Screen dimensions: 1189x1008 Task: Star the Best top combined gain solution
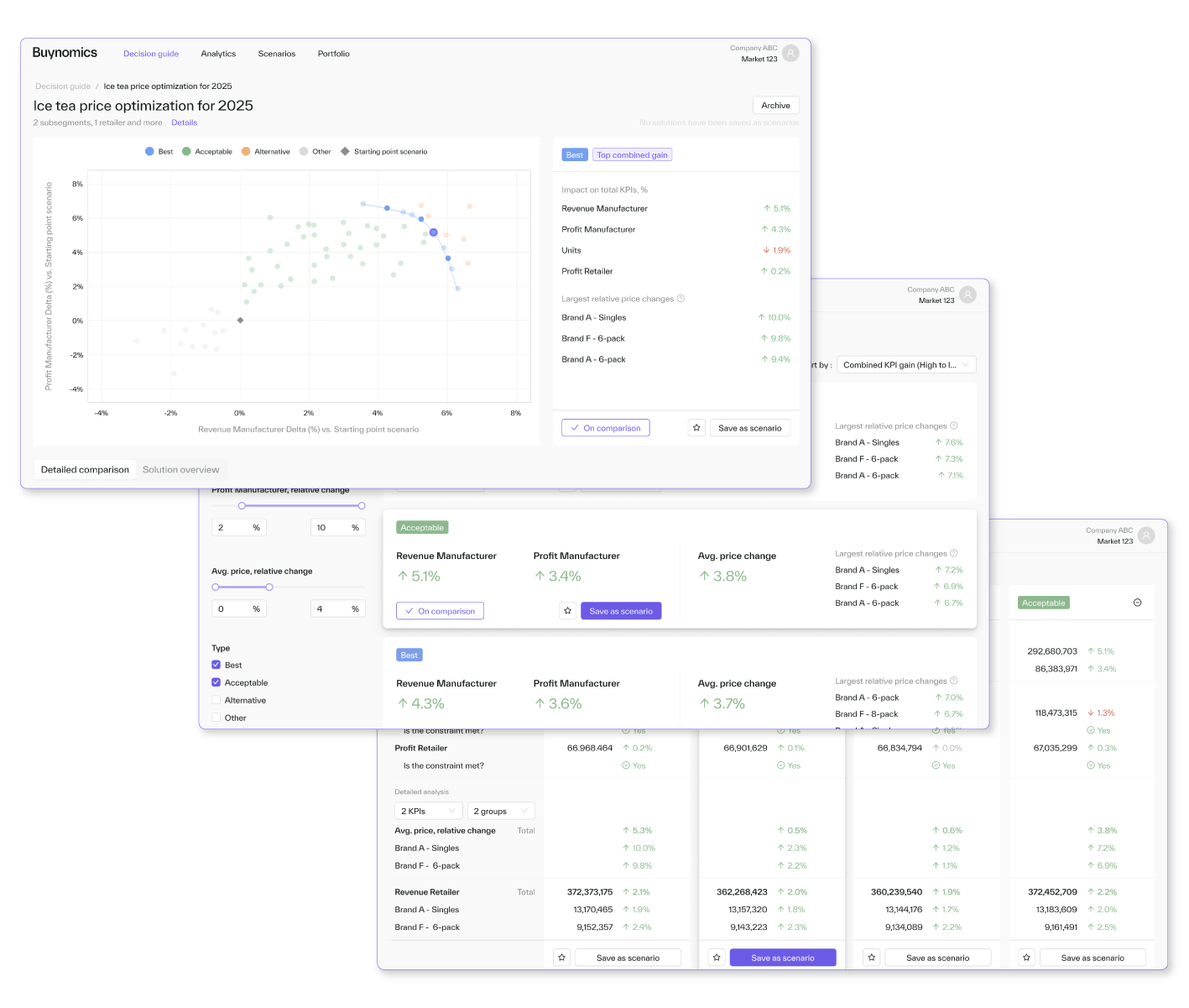(x=696, y=428)
